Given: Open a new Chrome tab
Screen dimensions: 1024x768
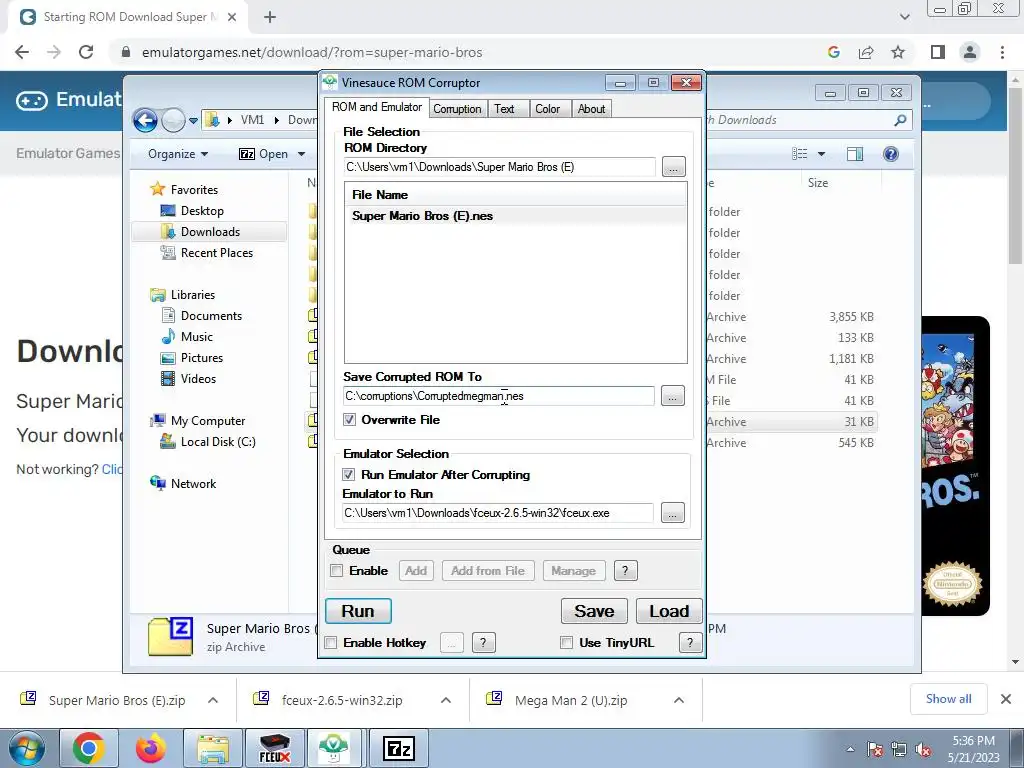Looking at the screenshot, I should click(x=270, y=18).
